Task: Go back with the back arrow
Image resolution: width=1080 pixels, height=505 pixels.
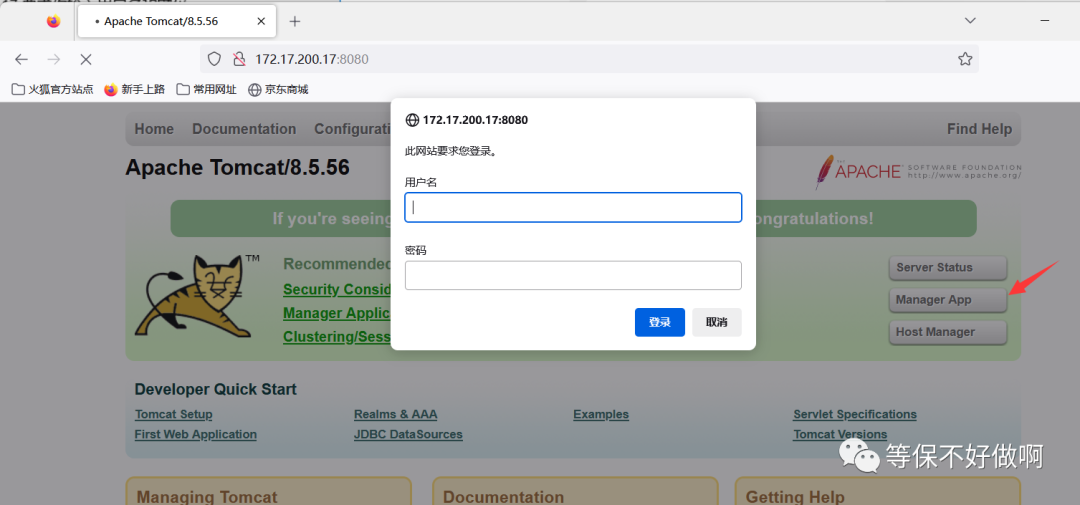Action: [21, 59]
